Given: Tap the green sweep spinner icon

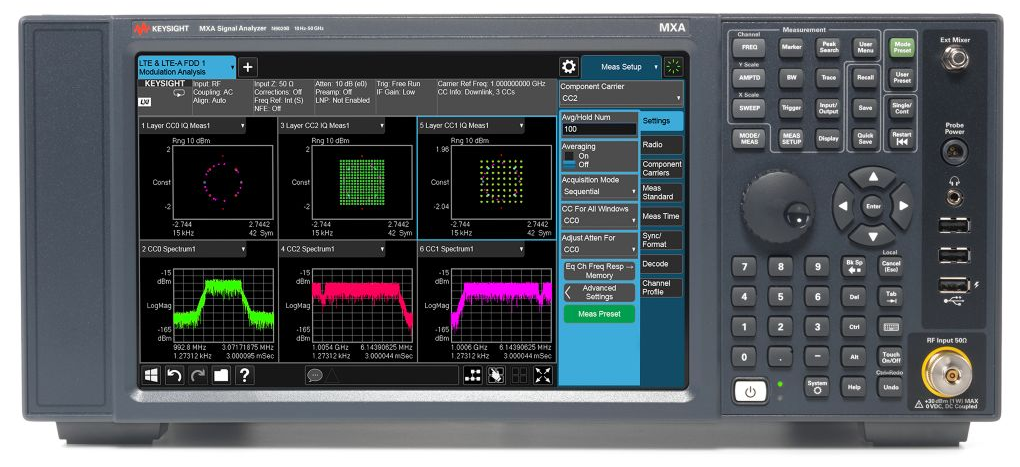Looking at the screenshot, I should (x=674, y=66).
